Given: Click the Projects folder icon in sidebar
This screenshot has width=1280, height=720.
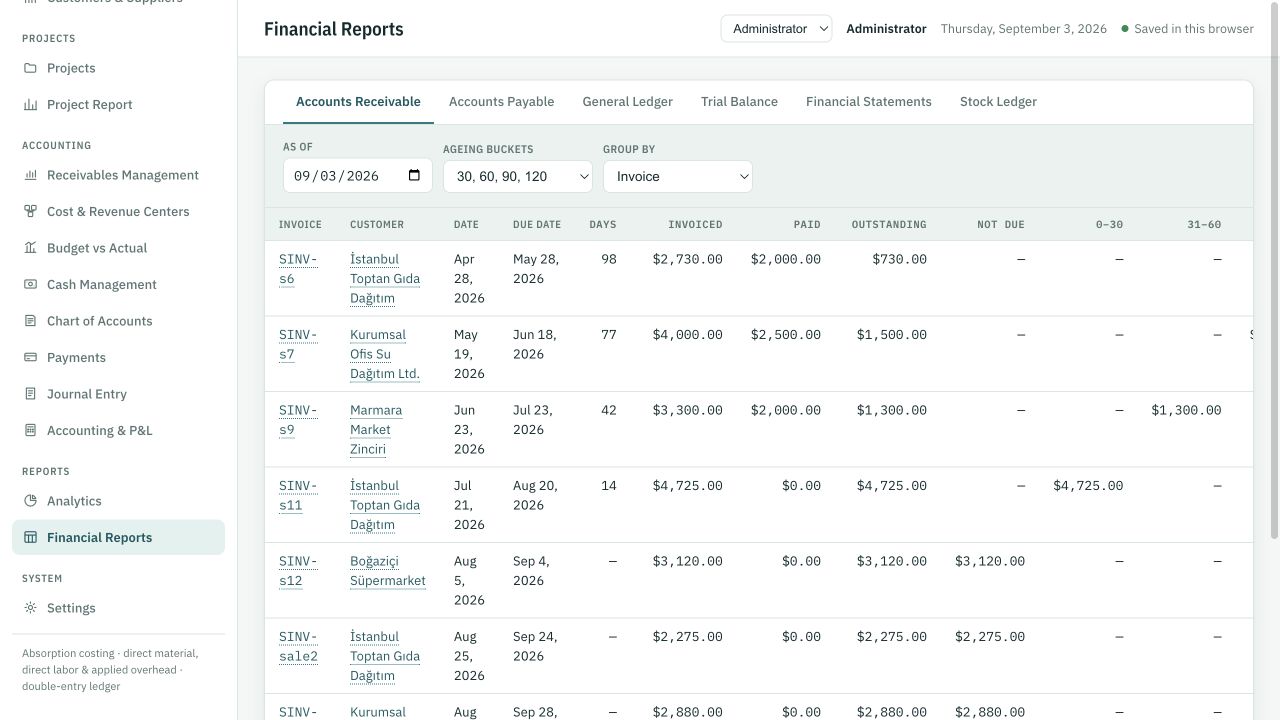Looking at the screenshot, I should click(x=30, y=68).
